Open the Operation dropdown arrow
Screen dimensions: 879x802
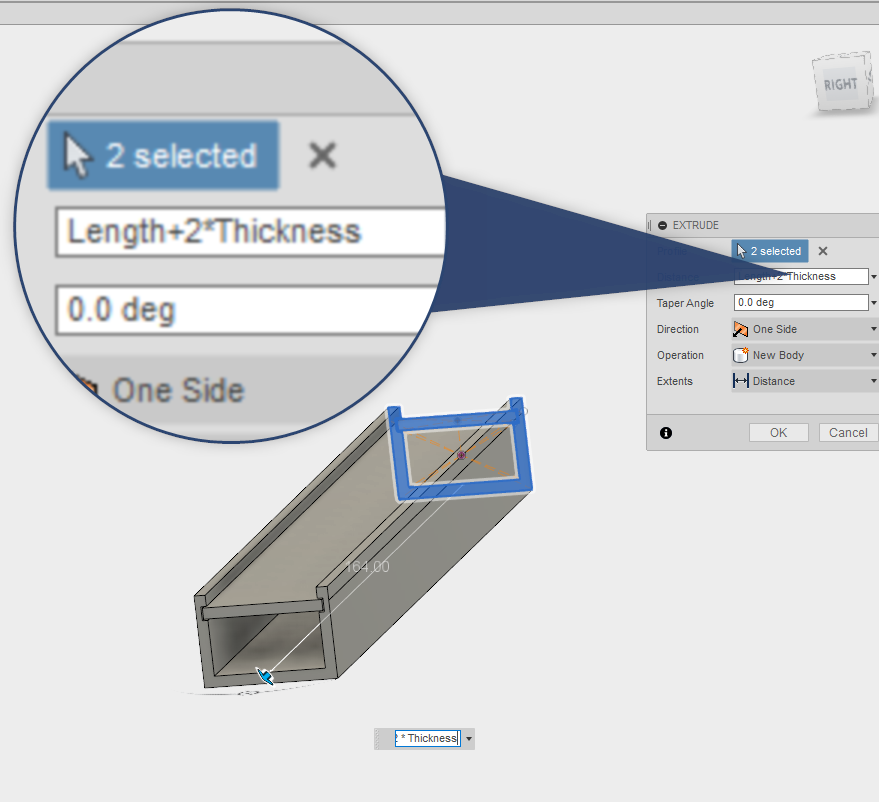pyautogui.click(x=873, y=355)
